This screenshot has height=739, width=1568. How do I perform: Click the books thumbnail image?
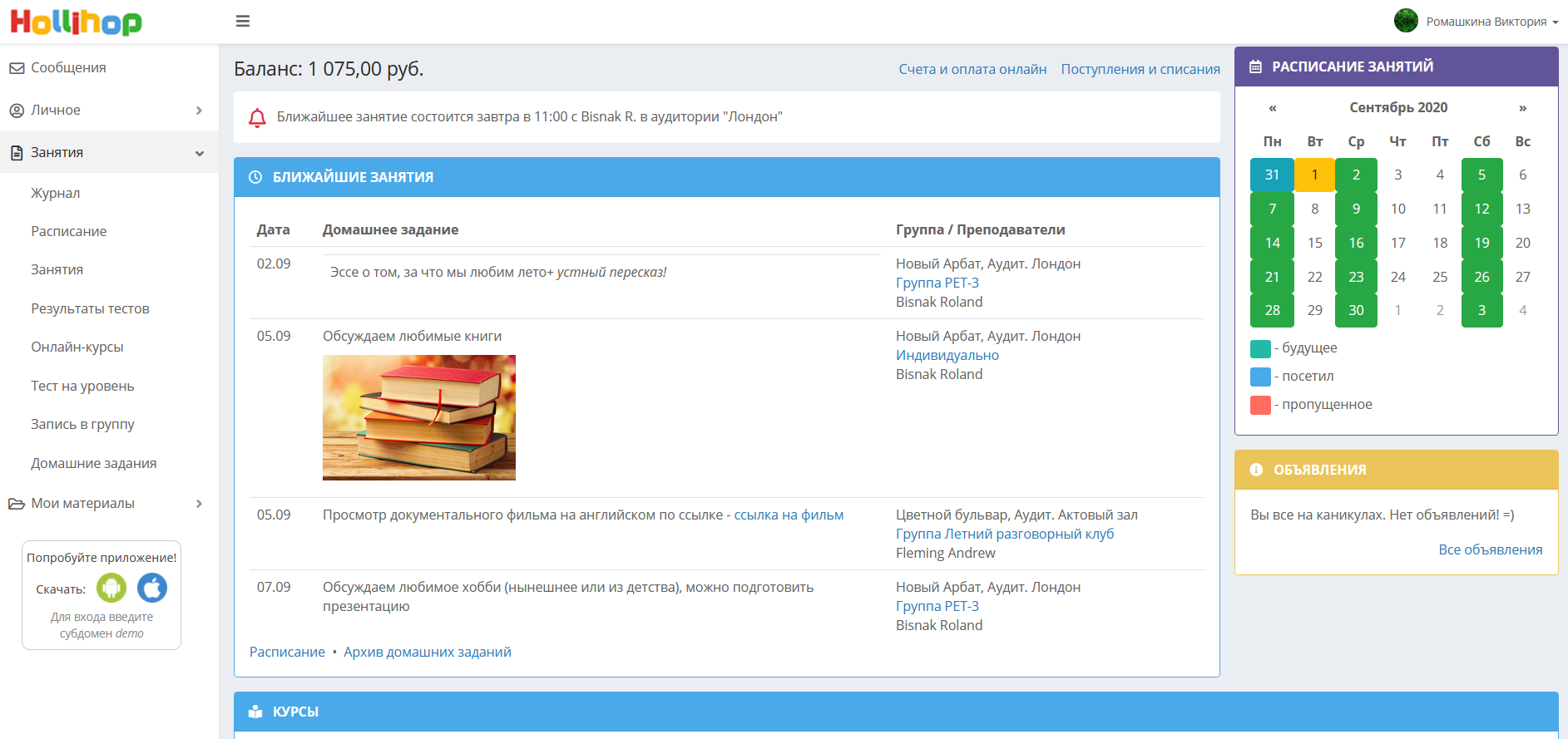click(419, 417)
